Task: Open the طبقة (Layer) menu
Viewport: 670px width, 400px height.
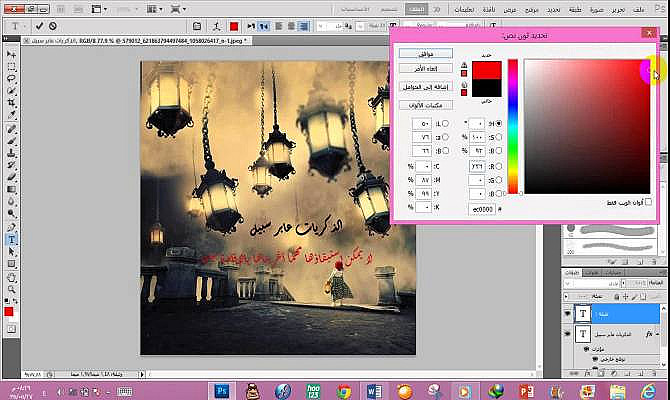Action: click(x=576, y=9)
